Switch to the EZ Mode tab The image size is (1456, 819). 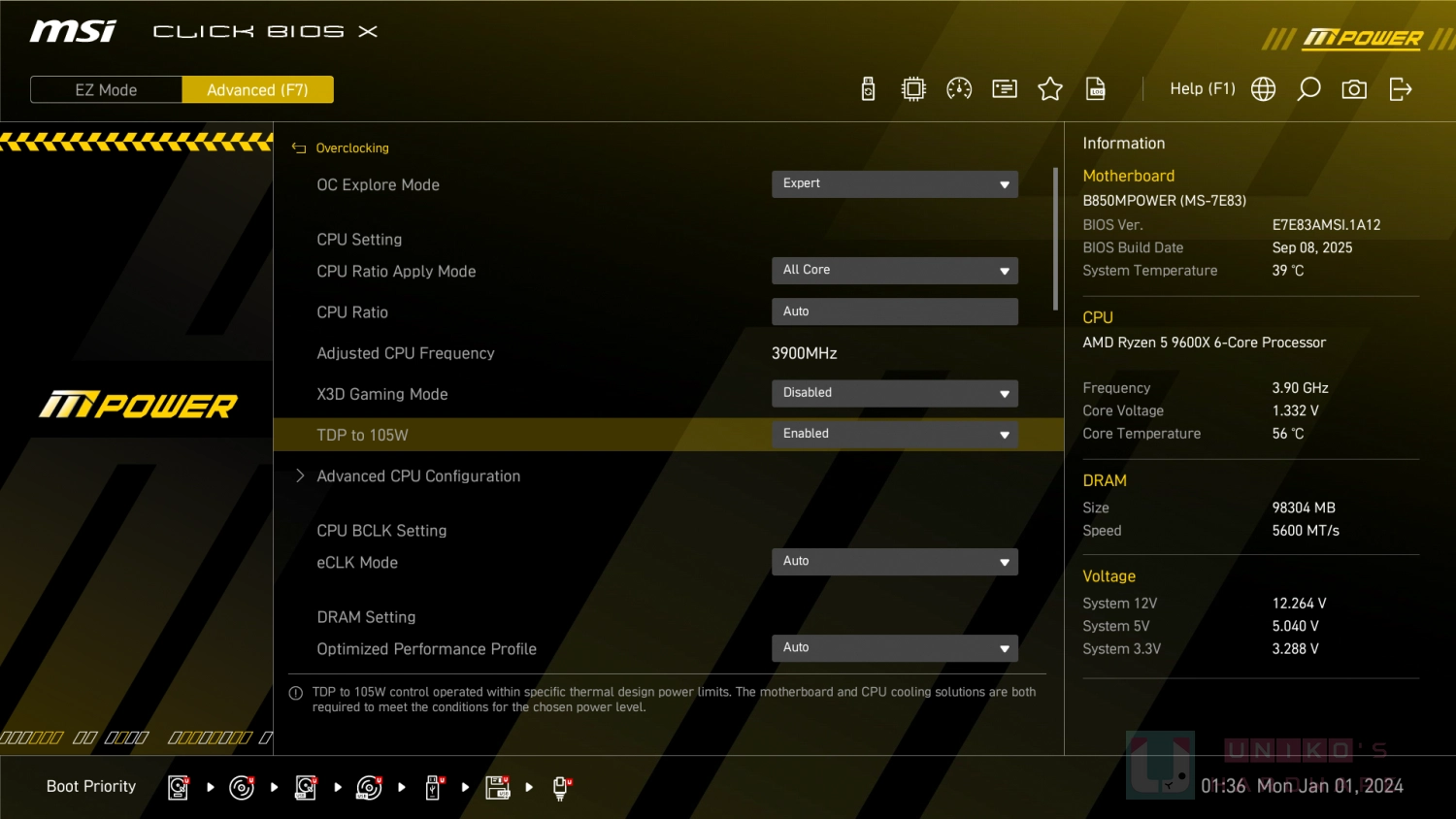pos(106,90)
